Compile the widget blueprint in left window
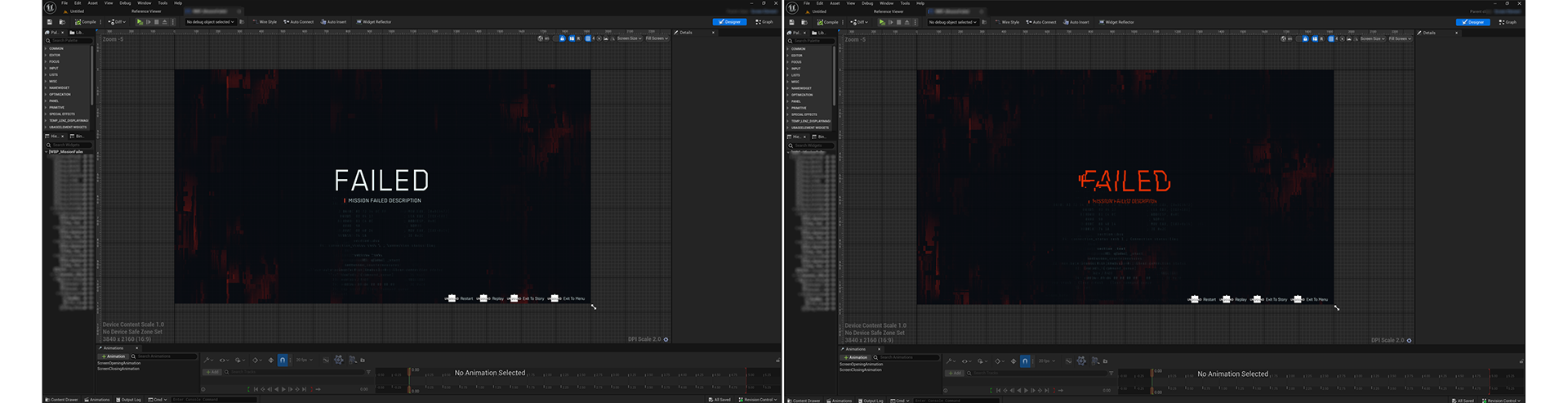Image resolution: width=1568 pixels, height=403 pixels. [x=86, y=22]
